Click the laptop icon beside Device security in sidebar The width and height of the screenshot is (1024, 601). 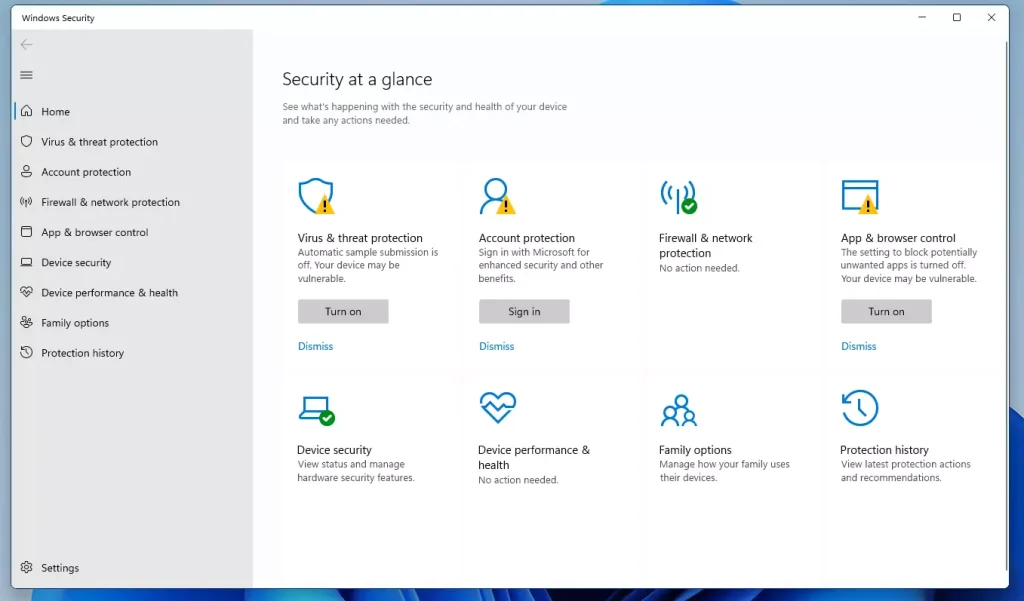click(x=26, y=262)
